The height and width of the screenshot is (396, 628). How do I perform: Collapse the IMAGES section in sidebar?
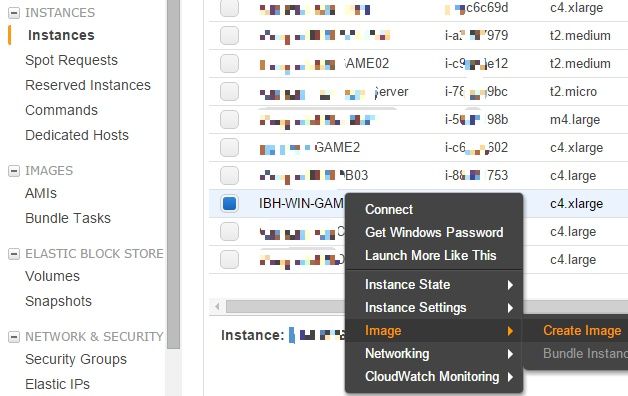tap(14, 171)
